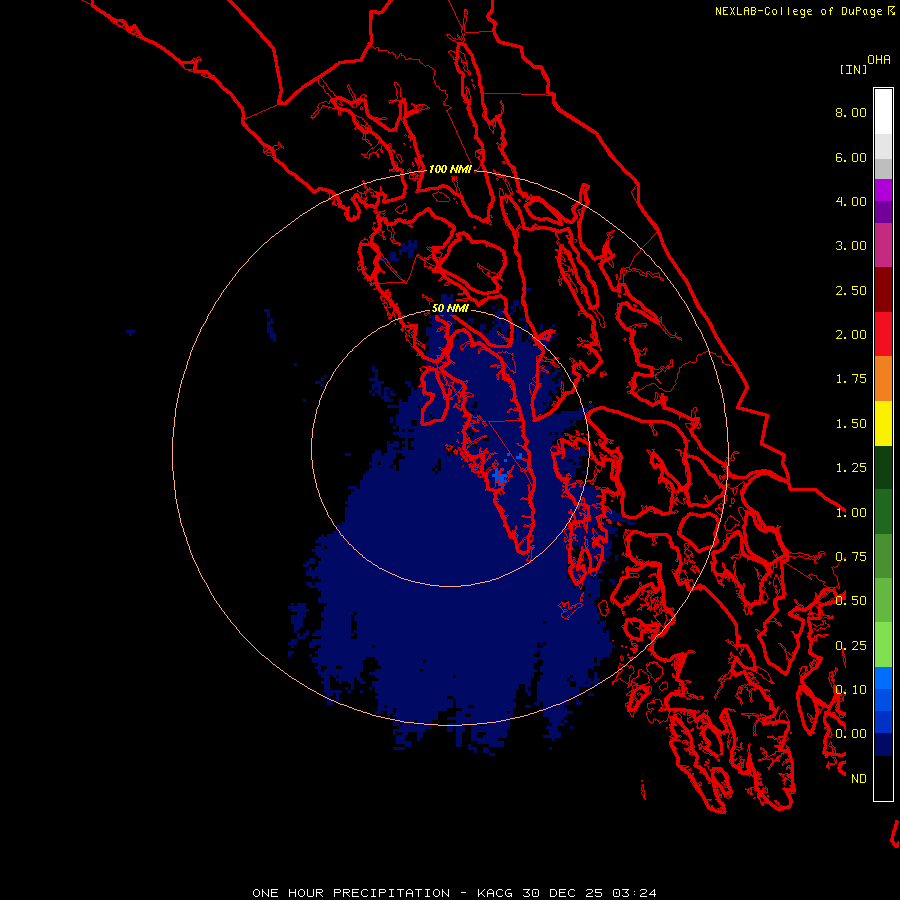Click the 0.75 legend value
The image size is (900, 900).
[851, 557]
